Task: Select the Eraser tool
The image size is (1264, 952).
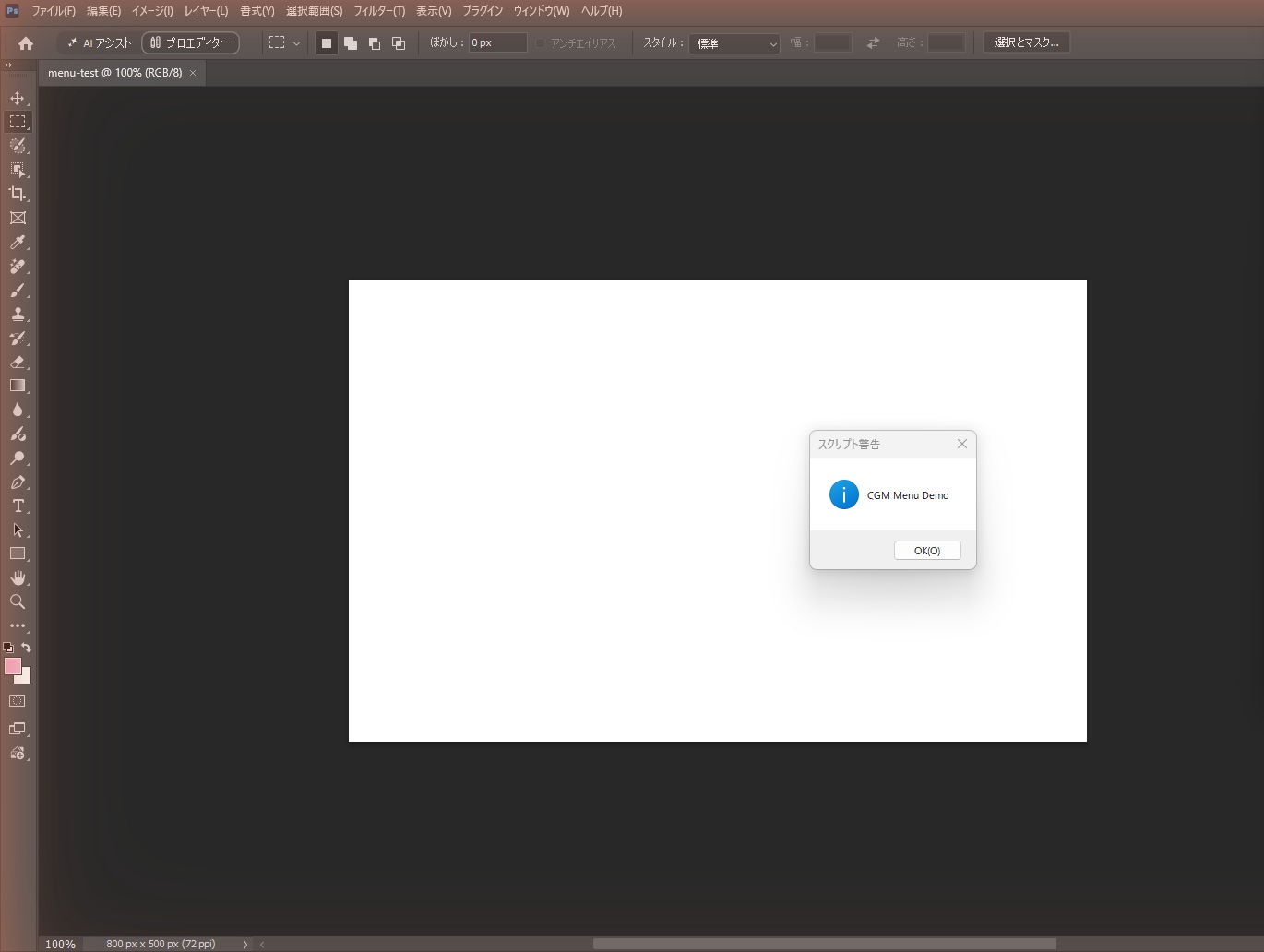Action: tap(18, 362)
